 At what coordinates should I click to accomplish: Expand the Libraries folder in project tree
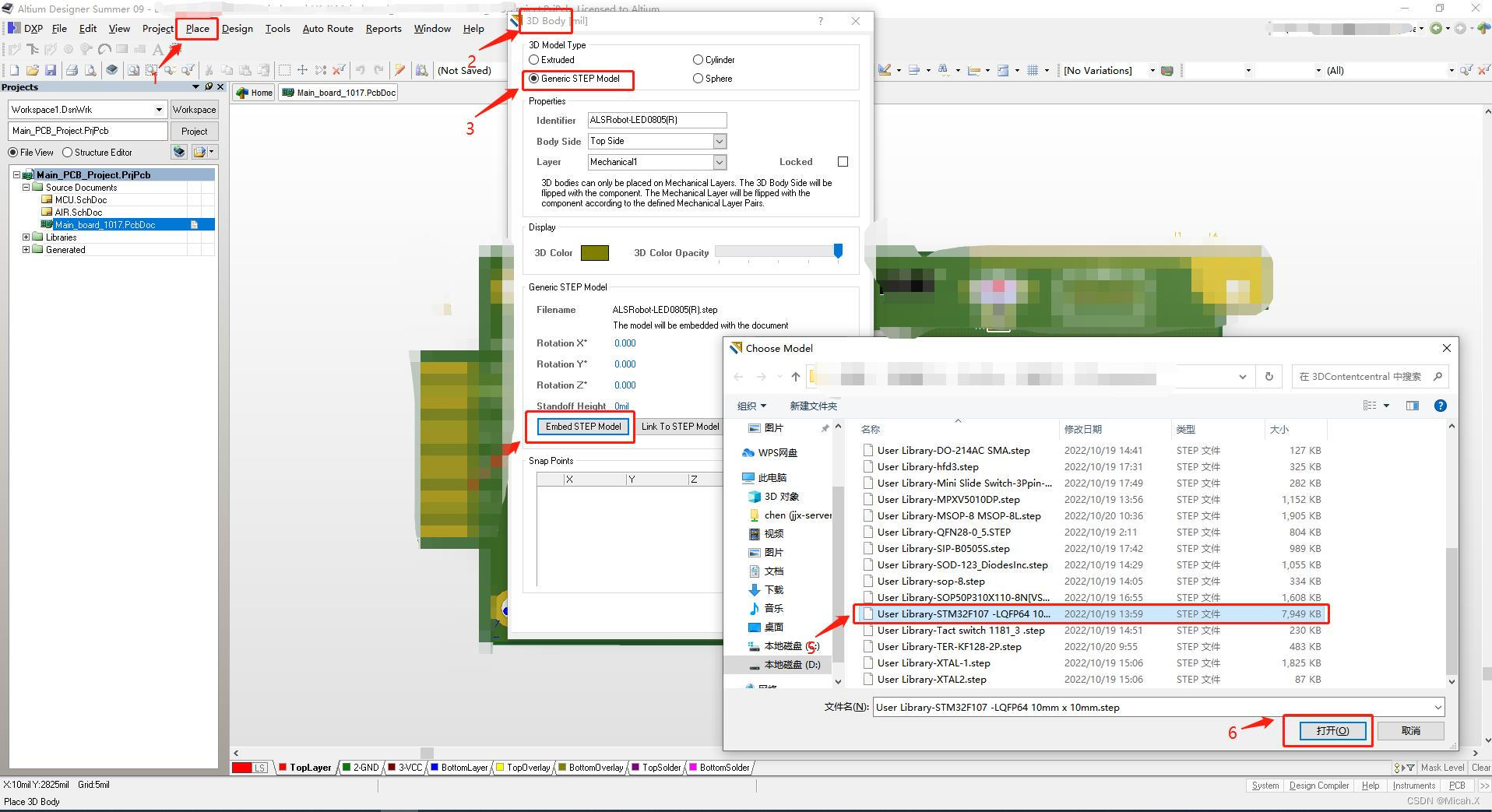pyautogui.click(x=26, y=237)
